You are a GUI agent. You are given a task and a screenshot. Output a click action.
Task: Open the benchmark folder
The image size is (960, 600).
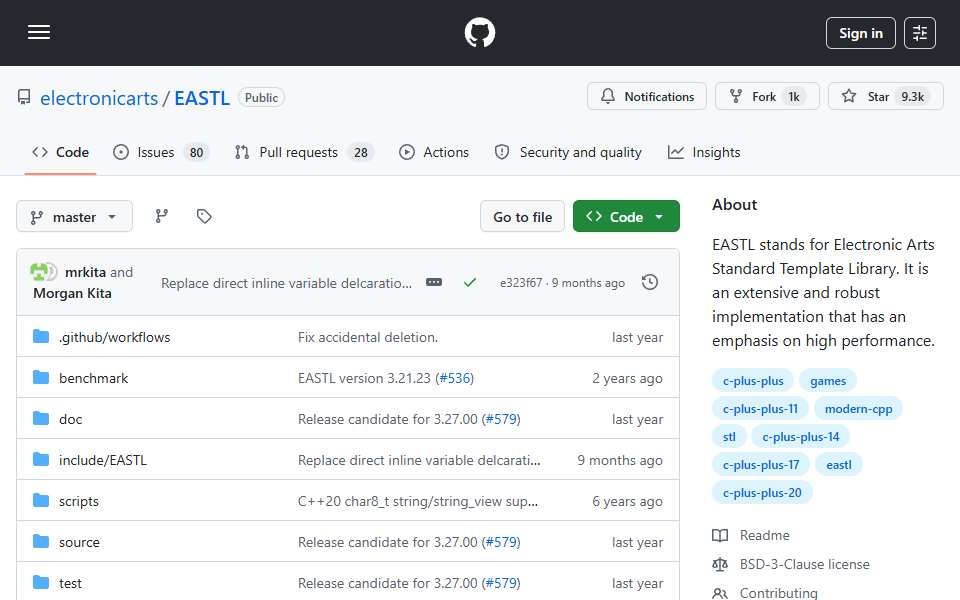(93, 378)
